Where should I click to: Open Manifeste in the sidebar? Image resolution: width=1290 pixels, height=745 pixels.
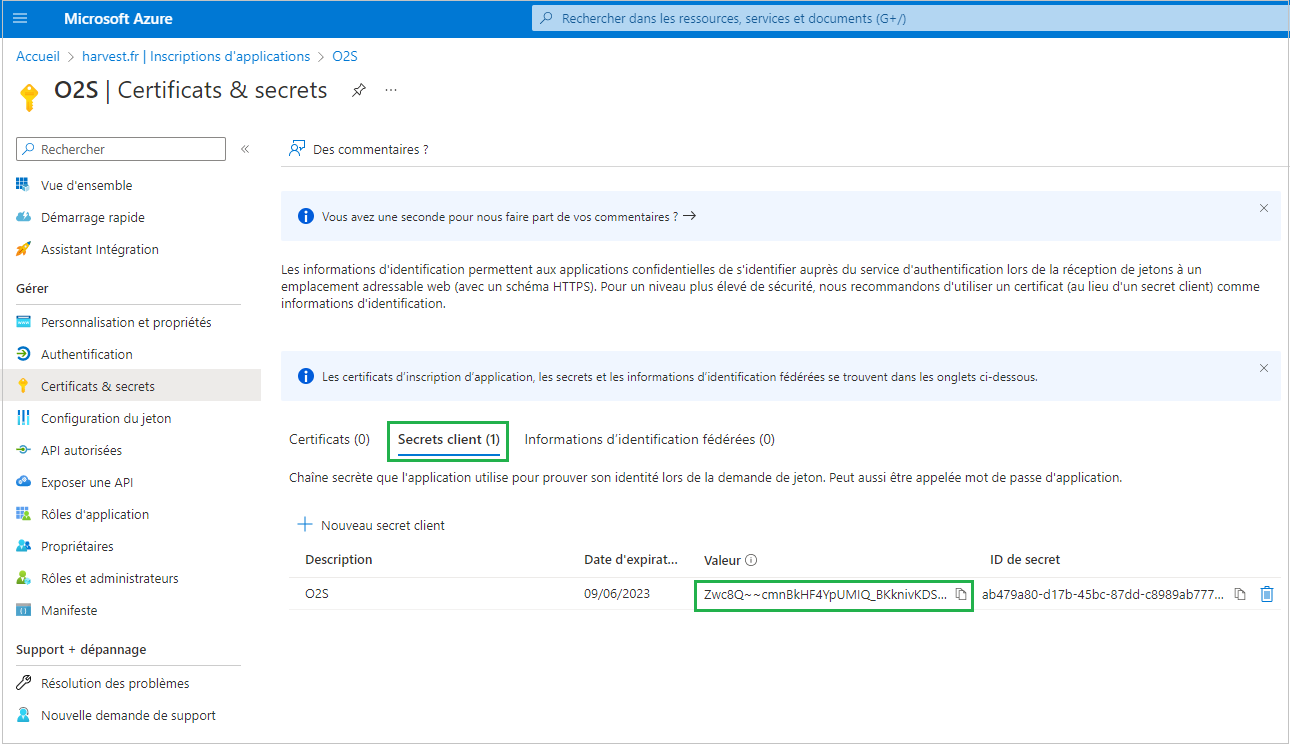69,610
